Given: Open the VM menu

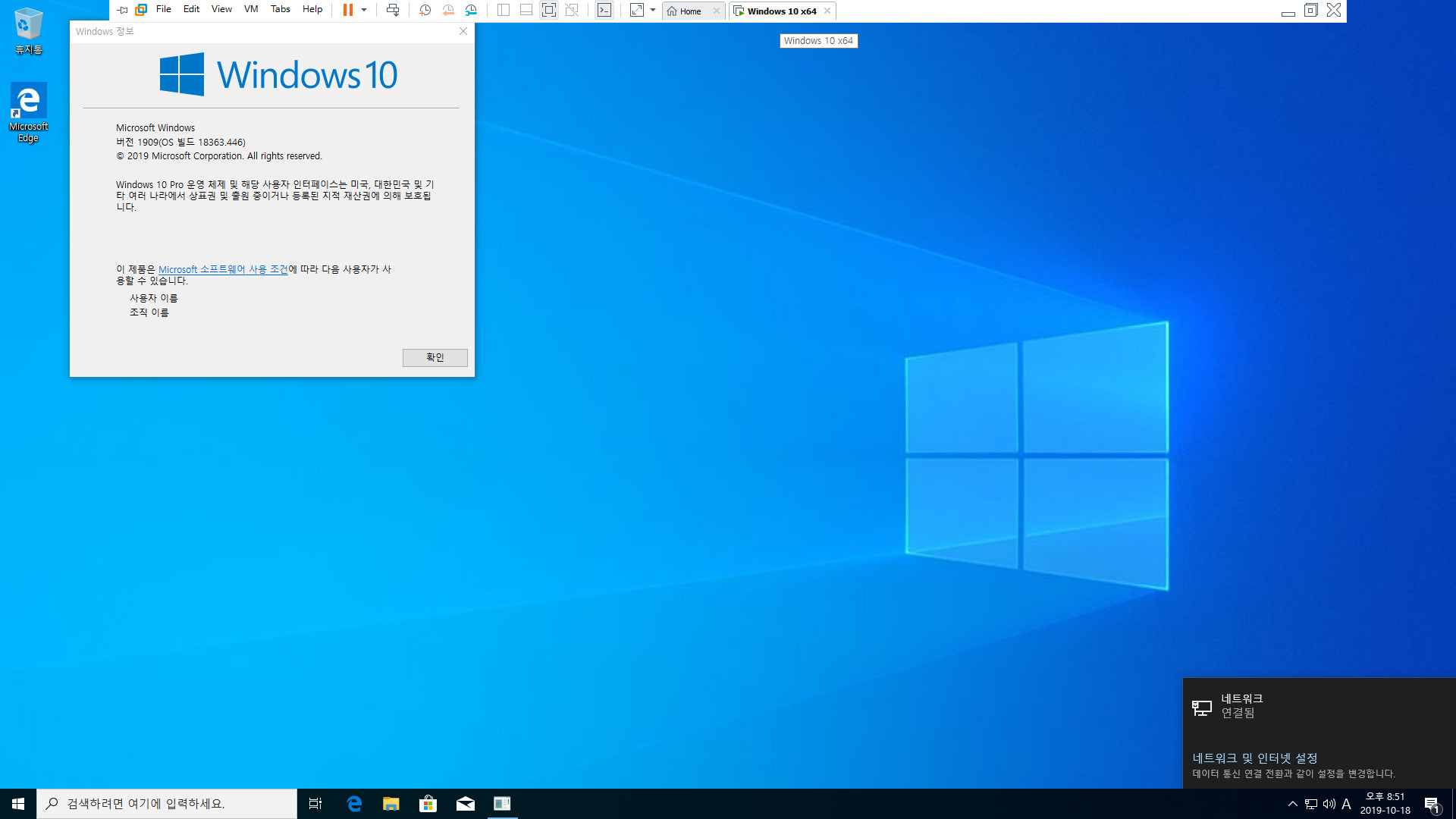Looking at the screenshot, I should [x=251, y=9].
